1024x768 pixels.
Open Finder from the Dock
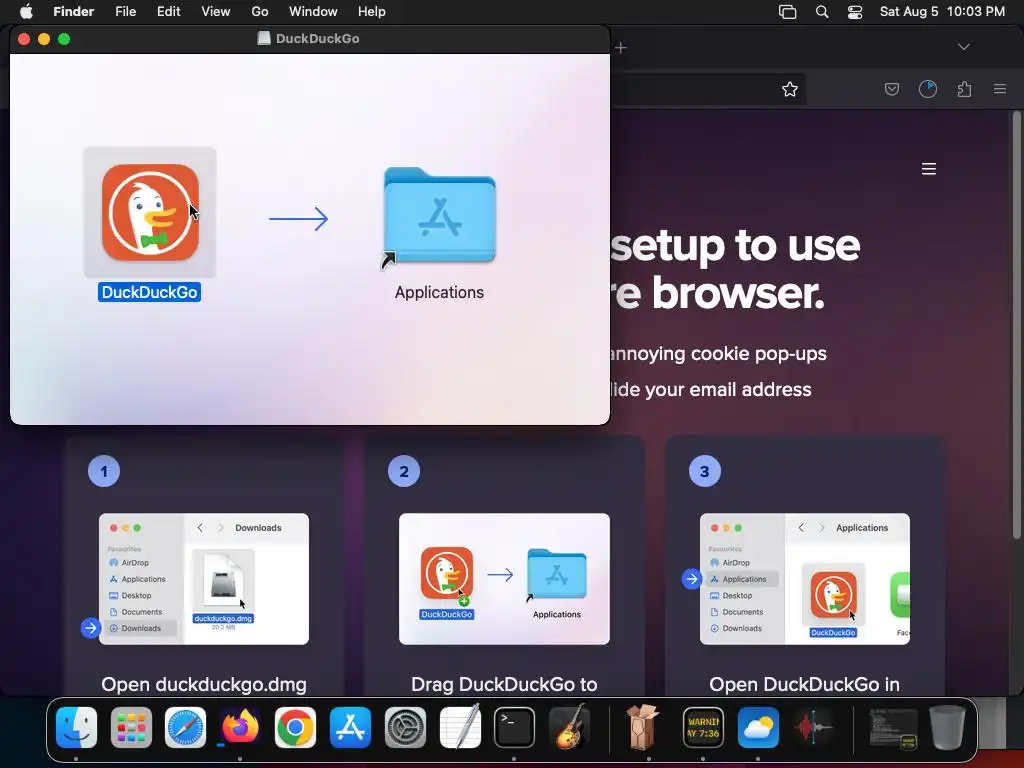pyautogui.click(x=76, y=728)
